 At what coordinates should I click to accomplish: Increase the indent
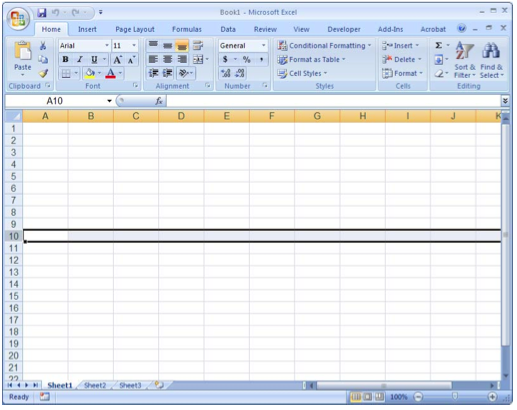(x=167, y=73)
